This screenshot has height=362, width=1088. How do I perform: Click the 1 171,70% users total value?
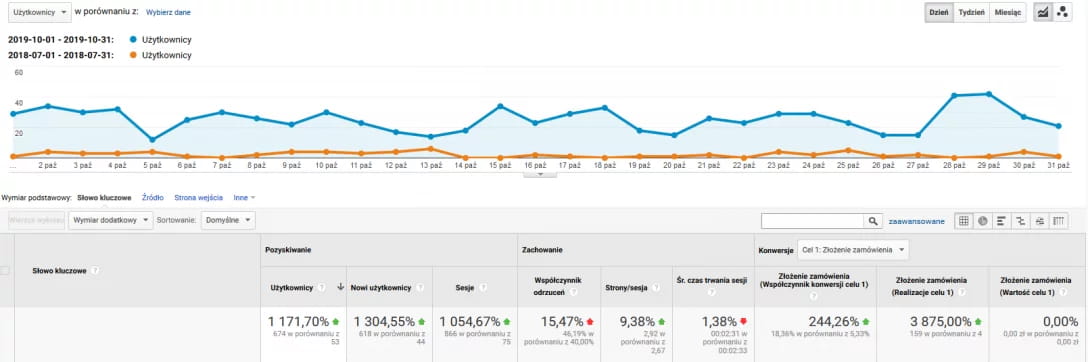click(x=298, y=322)
